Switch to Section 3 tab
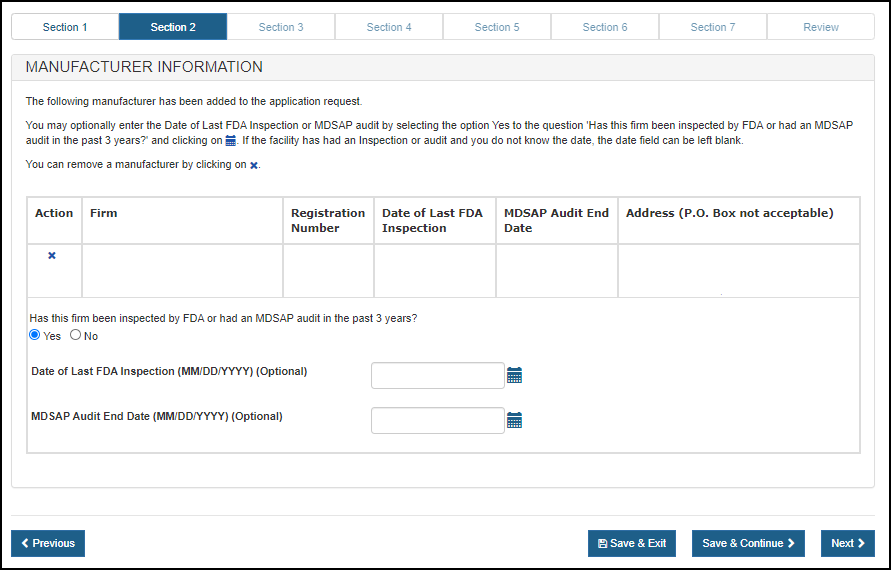The image size is (891, 570). (281, 27)
